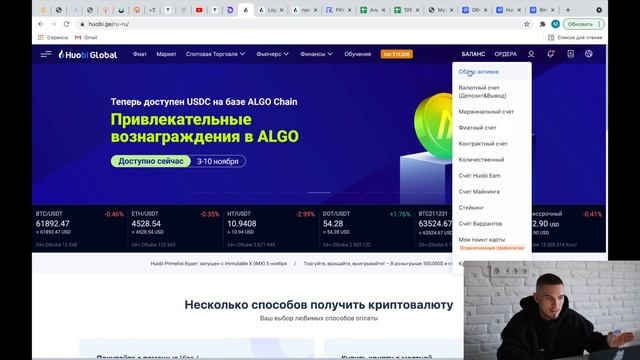Viewport: 640px width, 360px height.
Task: Bookmark the page with the star icon
Action: click(x=527, y=24)
